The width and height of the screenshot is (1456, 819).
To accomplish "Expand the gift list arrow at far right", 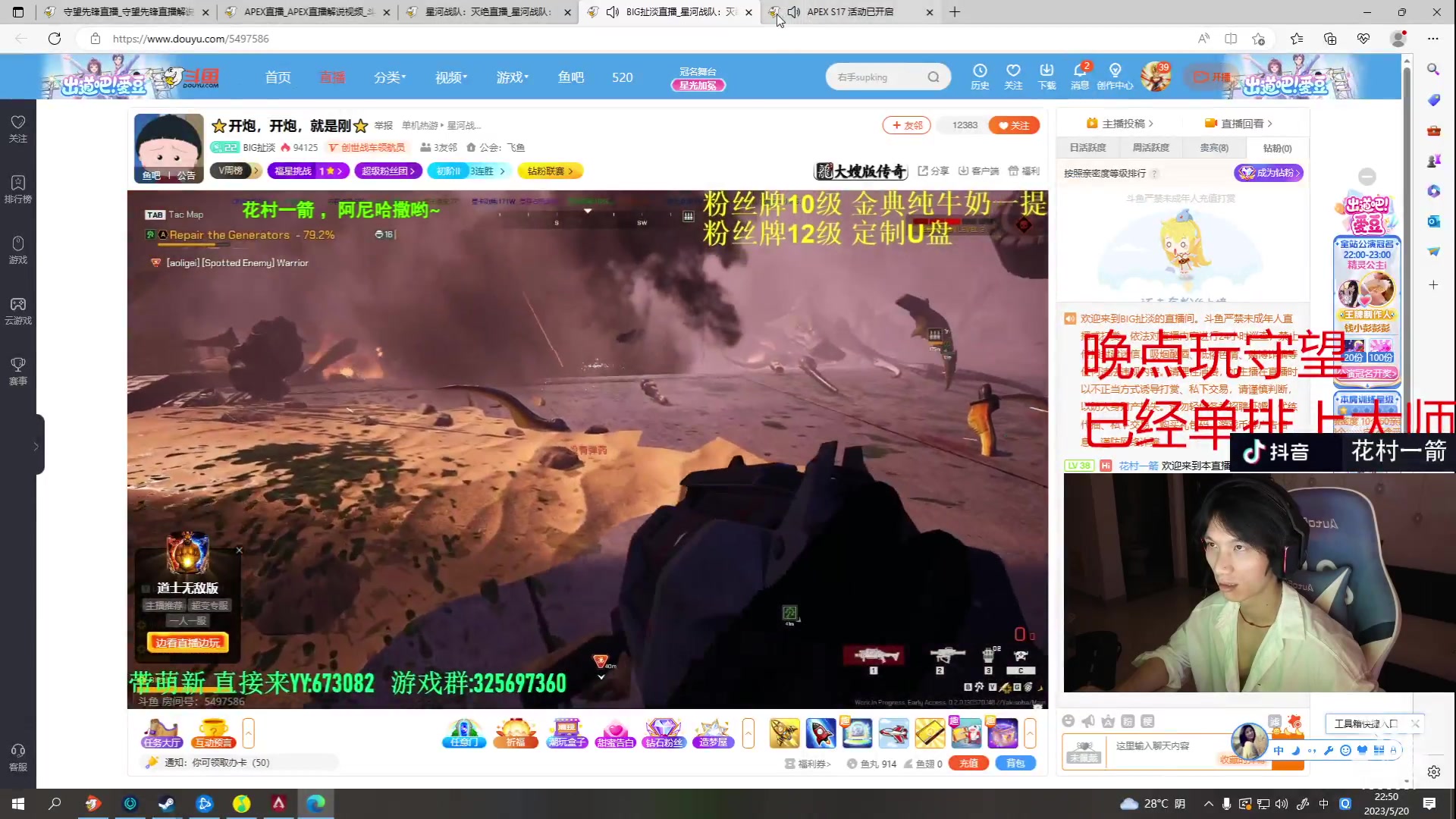I will click(1030, 733).
